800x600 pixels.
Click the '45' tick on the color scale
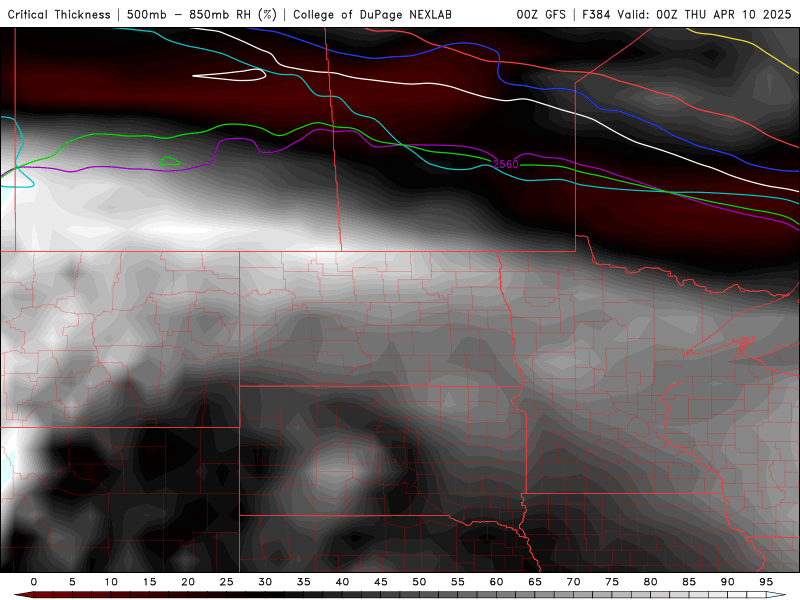381,582
